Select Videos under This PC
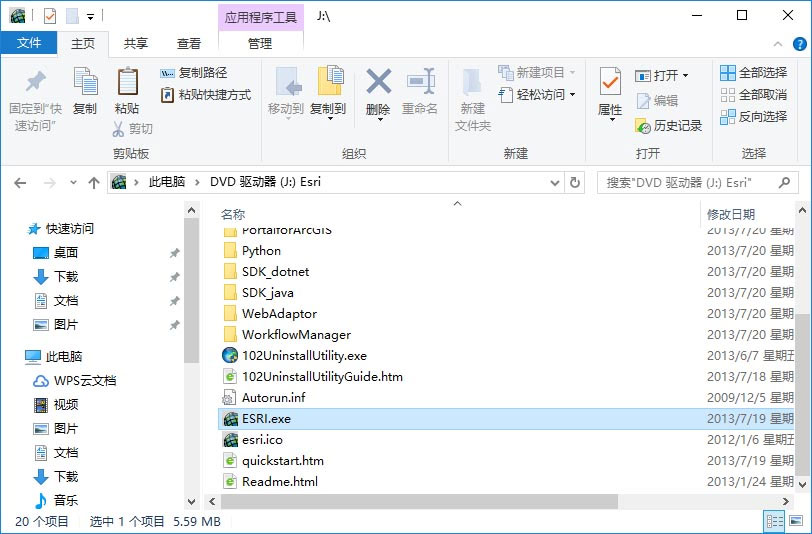This screenshot has width=812, height=534. coord(56,405)
